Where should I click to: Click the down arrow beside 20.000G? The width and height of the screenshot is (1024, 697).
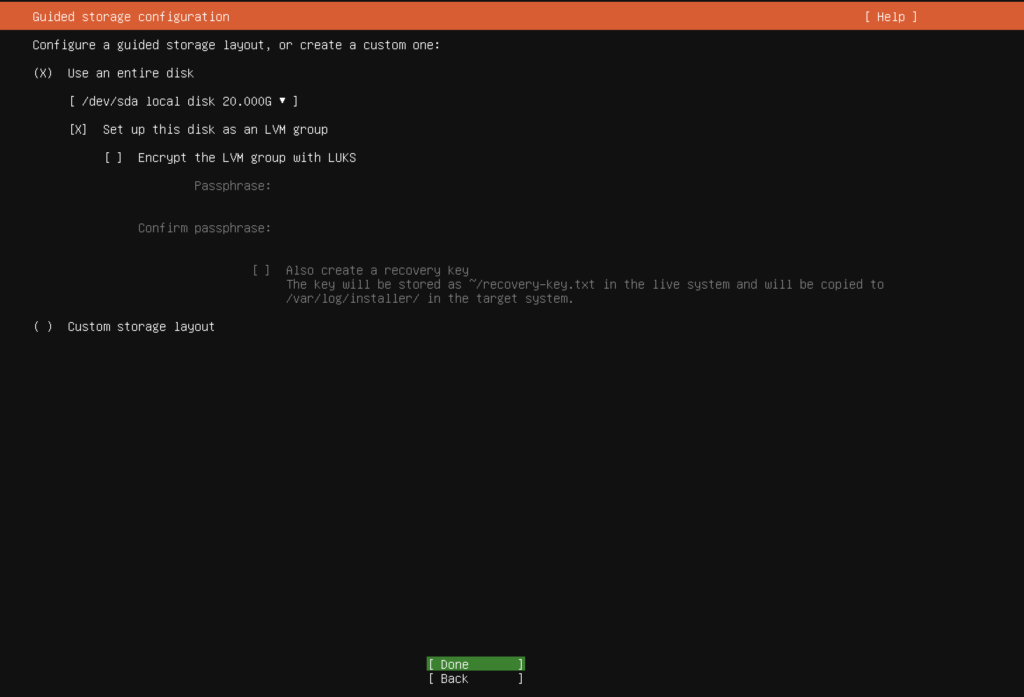pos(283,100)
